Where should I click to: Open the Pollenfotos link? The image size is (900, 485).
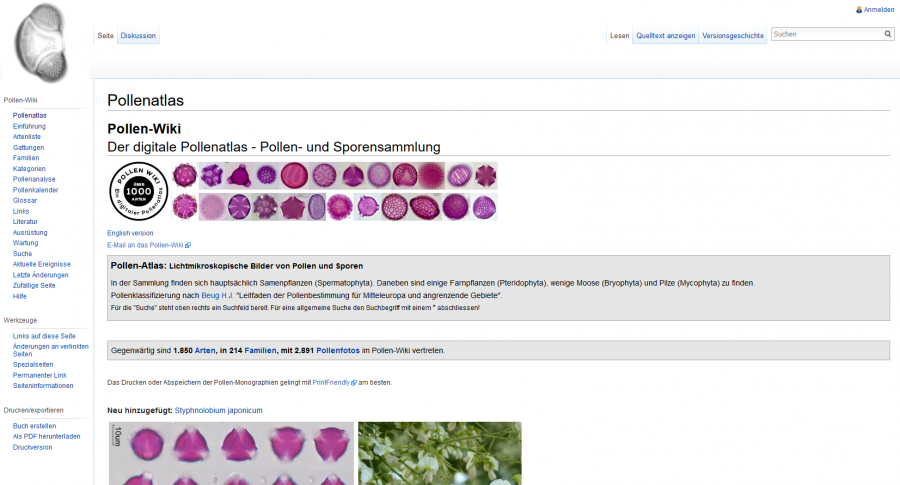338,350
